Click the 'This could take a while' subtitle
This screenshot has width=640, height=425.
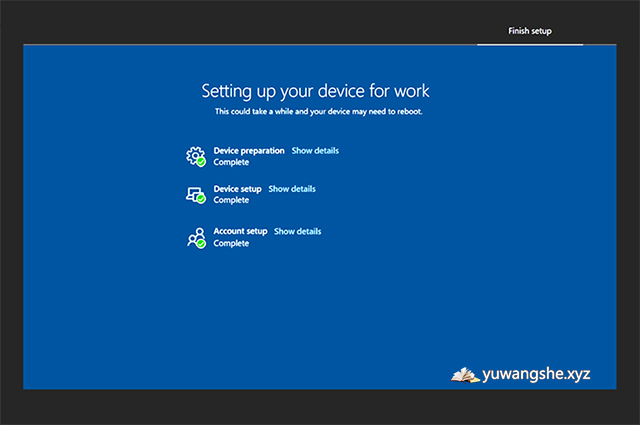coord(318,111)
